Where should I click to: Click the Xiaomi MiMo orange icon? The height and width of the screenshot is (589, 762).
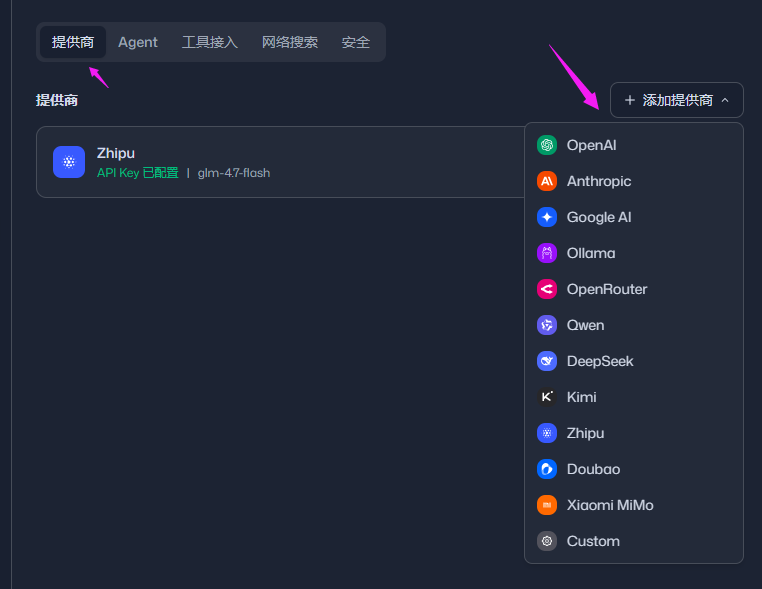pos(547,504)
